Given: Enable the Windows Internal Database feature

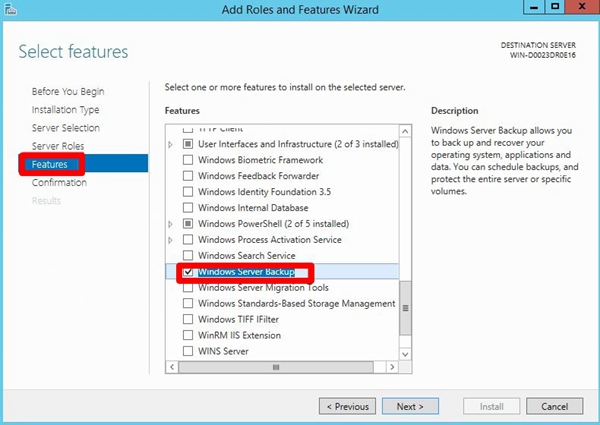Looking at the screenshot, I should pyautogui.click(x=188, y=208).
